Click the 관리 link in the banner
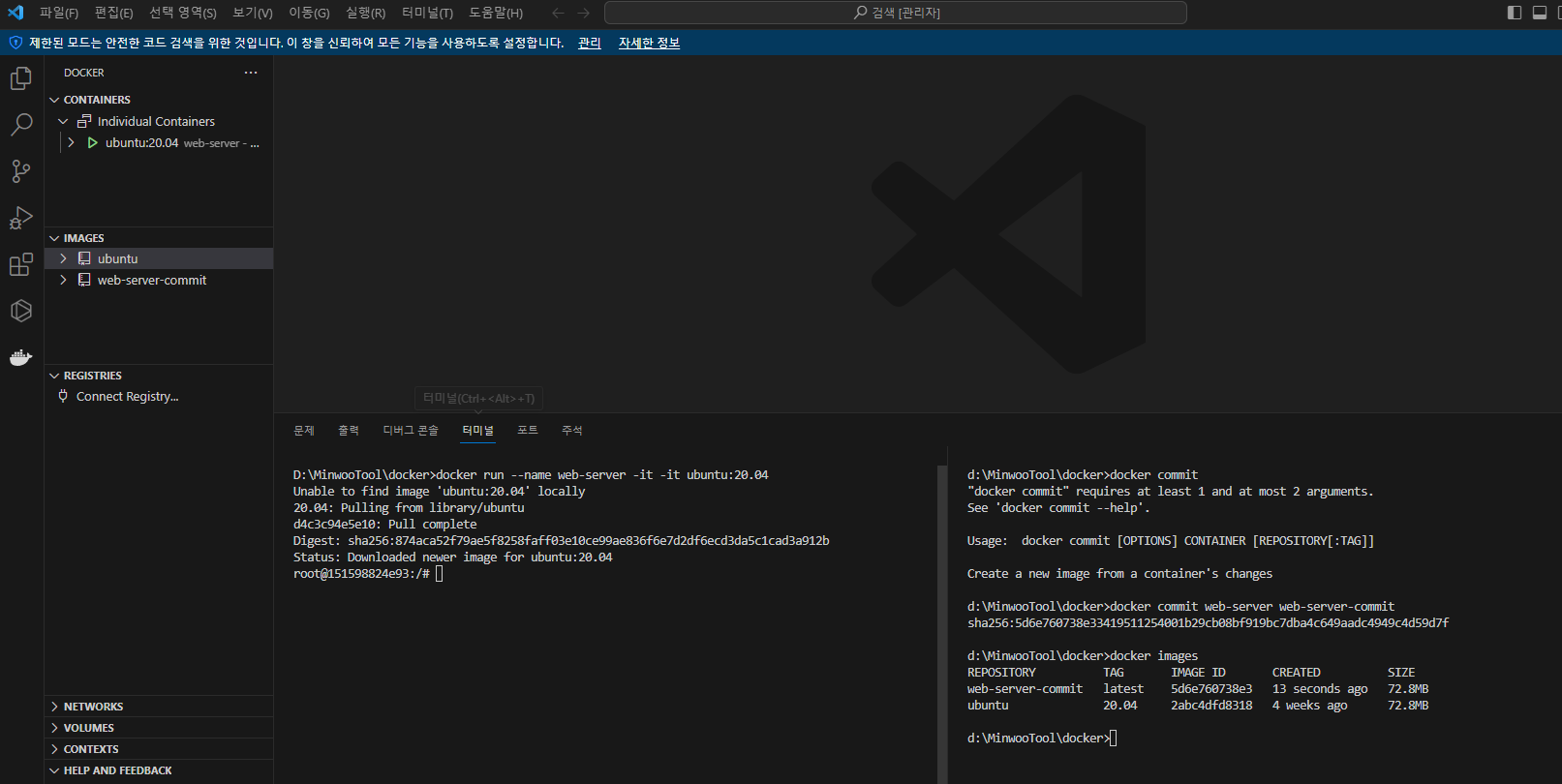Viewport: 1562px width, 784px height. click(589, 43)
